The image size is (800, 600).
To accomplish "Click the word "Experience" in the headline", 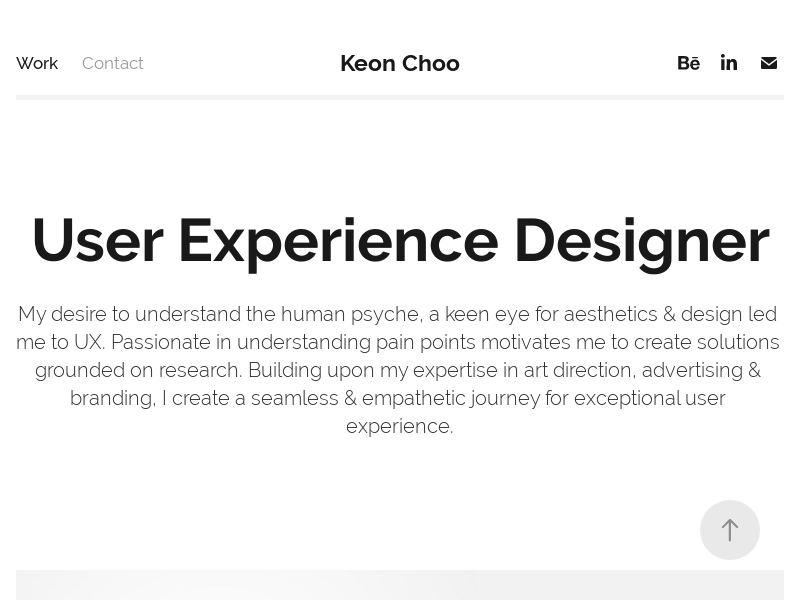I will click(x=339, y=242).
